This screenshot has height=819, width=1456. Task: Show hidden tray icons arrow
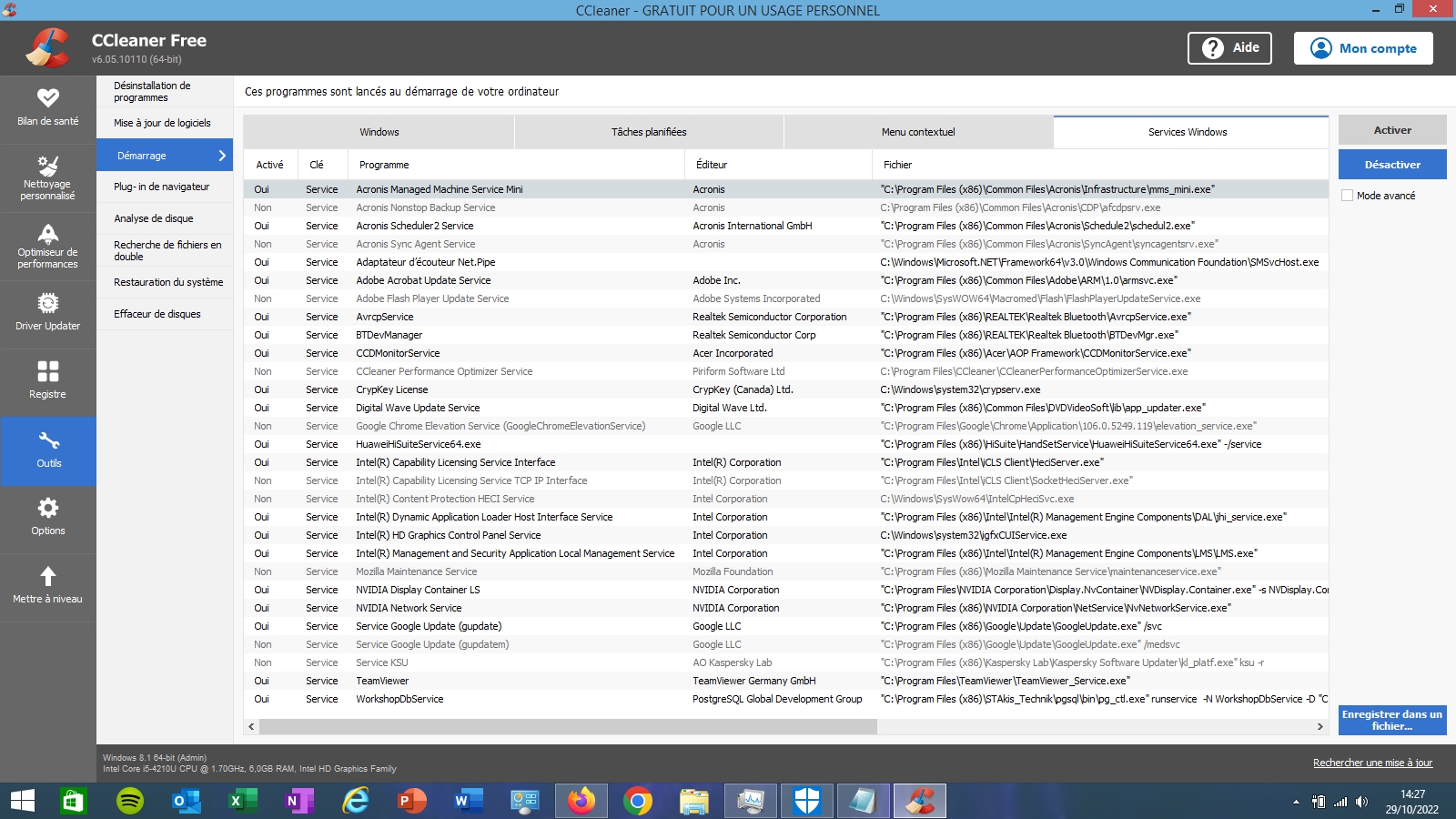click(1296, 802)
